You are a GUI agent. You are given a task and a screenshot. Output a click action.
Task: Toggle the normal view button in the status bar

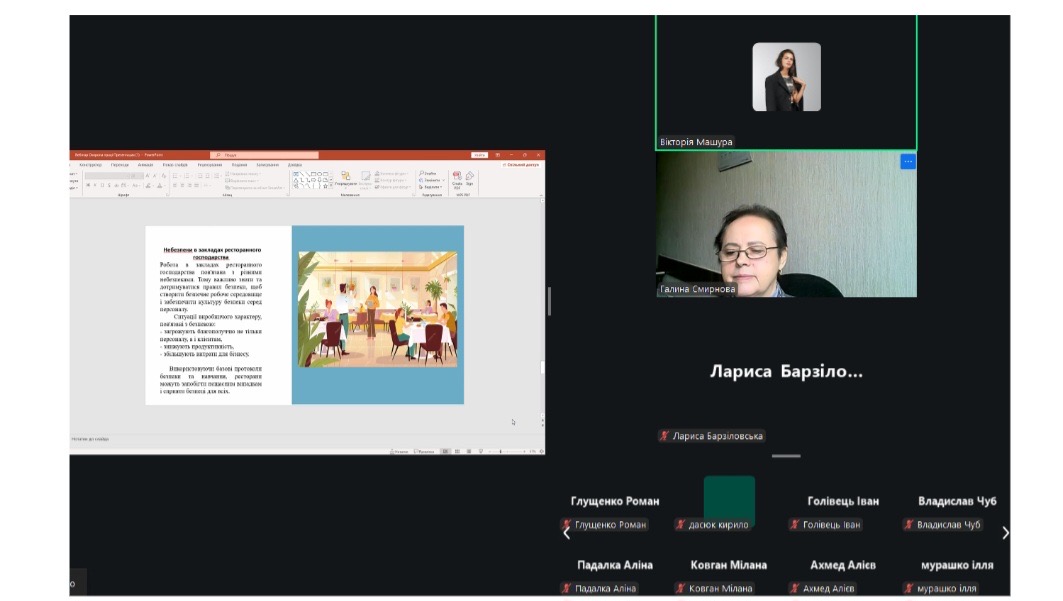(x=445, y=452)
